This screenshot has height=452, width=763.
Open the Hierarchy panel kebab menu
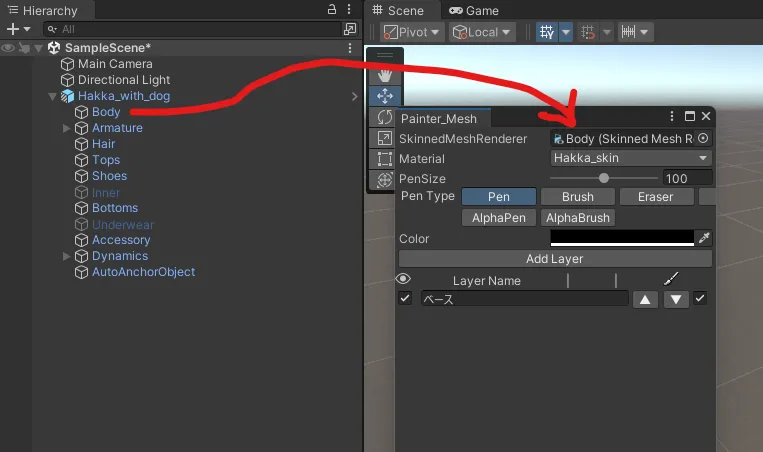click(349, 9)
